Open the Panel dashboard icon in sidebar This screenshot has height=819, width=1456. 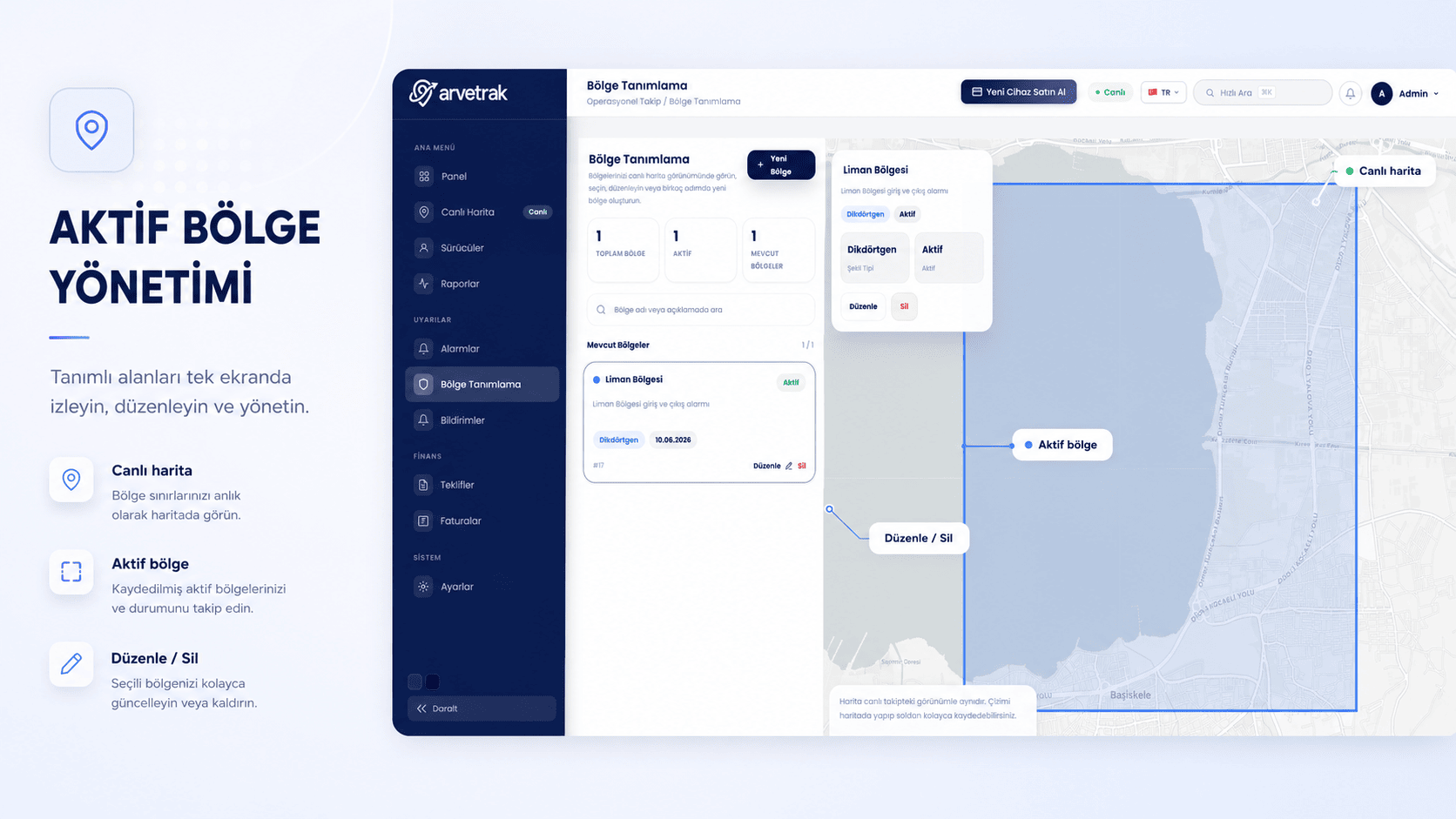(424, 177)
